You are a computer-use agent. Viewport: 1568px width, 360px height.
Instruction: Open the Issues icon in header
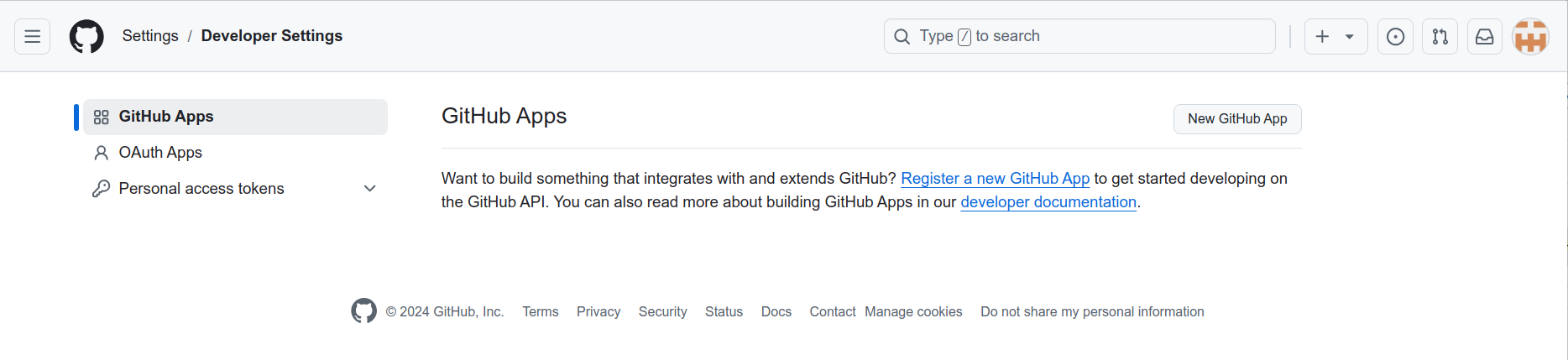(x=1395, y=36)
